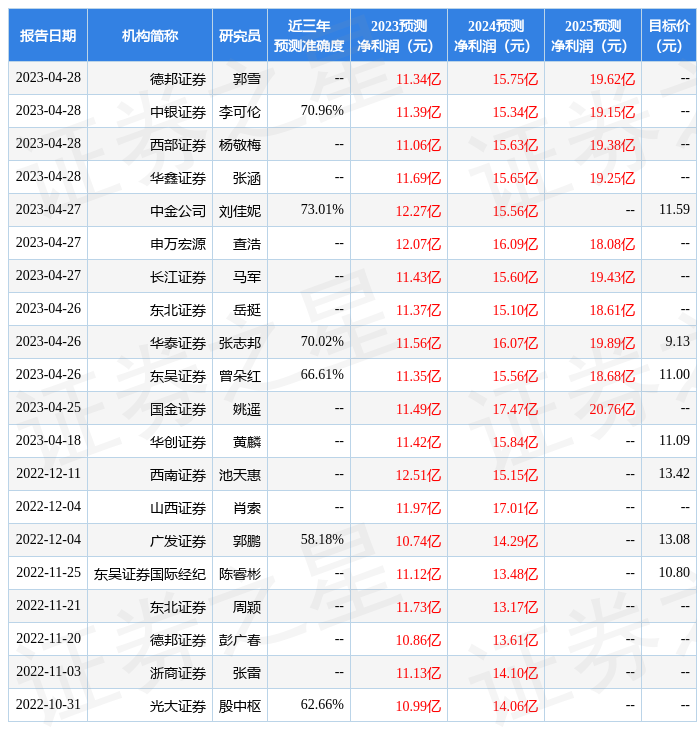This screenshot has height=730, width=697.
Task: Select the 申万宏源 cell
Action: [x=178, y=244]
